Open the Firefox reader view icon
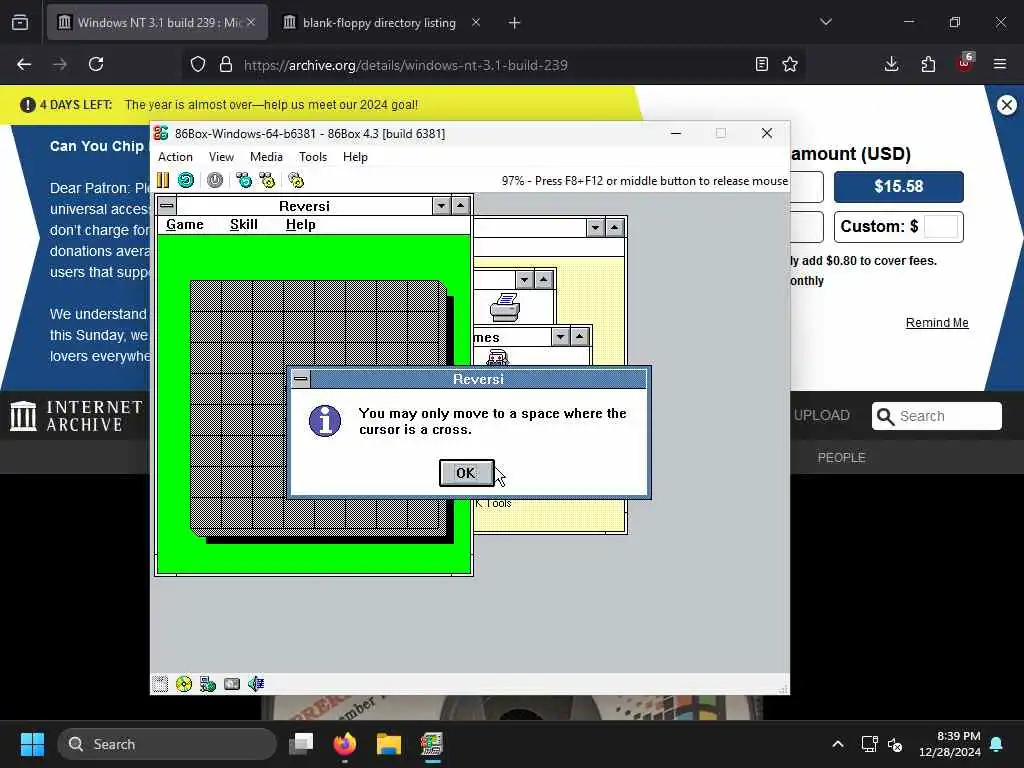 (761, 64)
